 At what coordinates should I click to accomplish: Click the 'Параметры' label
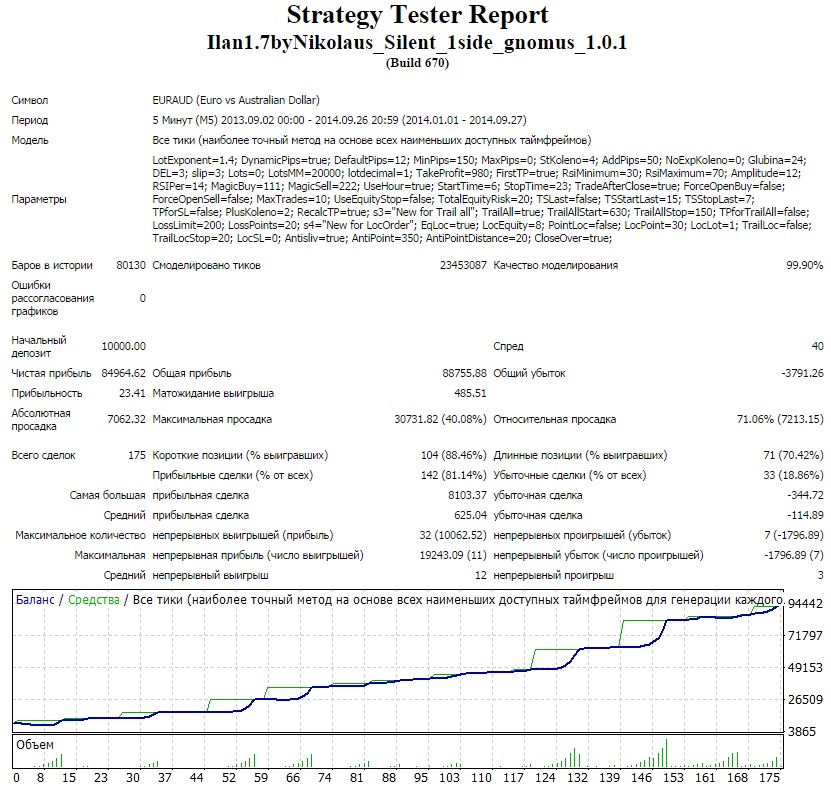[39, 199]
